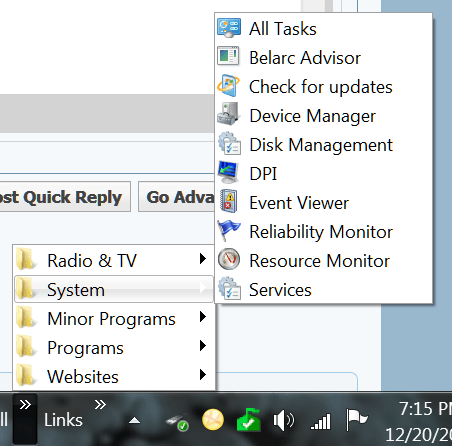This screenshot has height=446, width=452.
Task: Expand Links toolbar chevron
Action: click(100, 404)
